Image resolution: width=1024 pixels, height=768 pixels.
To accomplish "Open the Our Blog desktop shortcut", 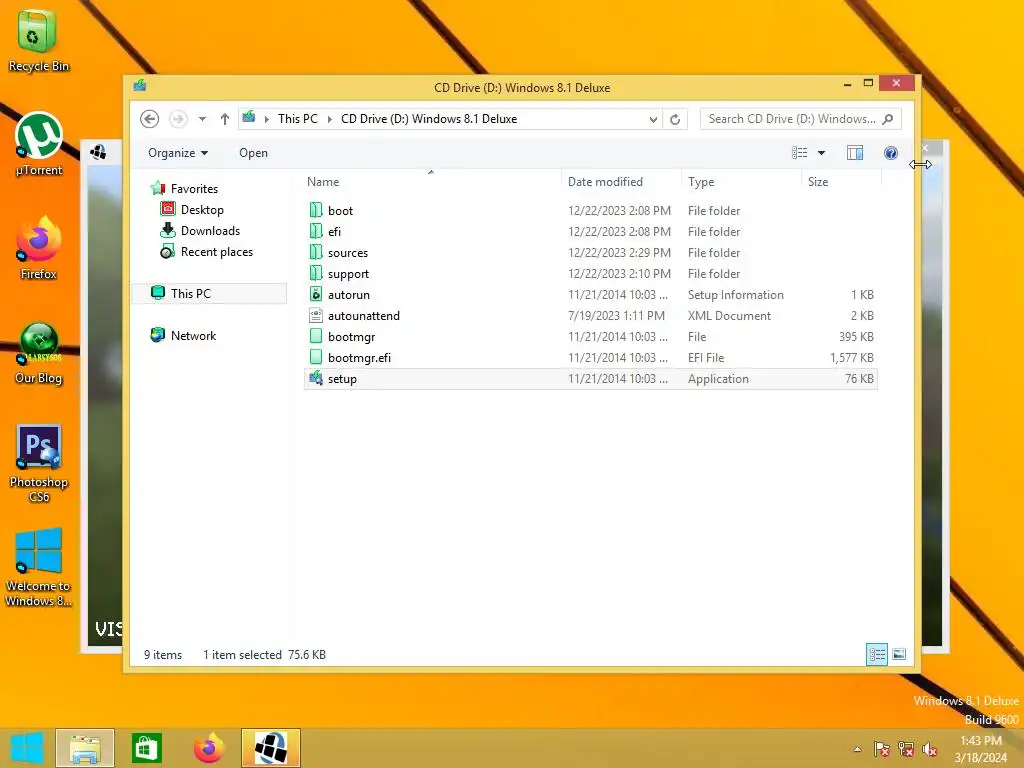I will click(x=39, y=353).
